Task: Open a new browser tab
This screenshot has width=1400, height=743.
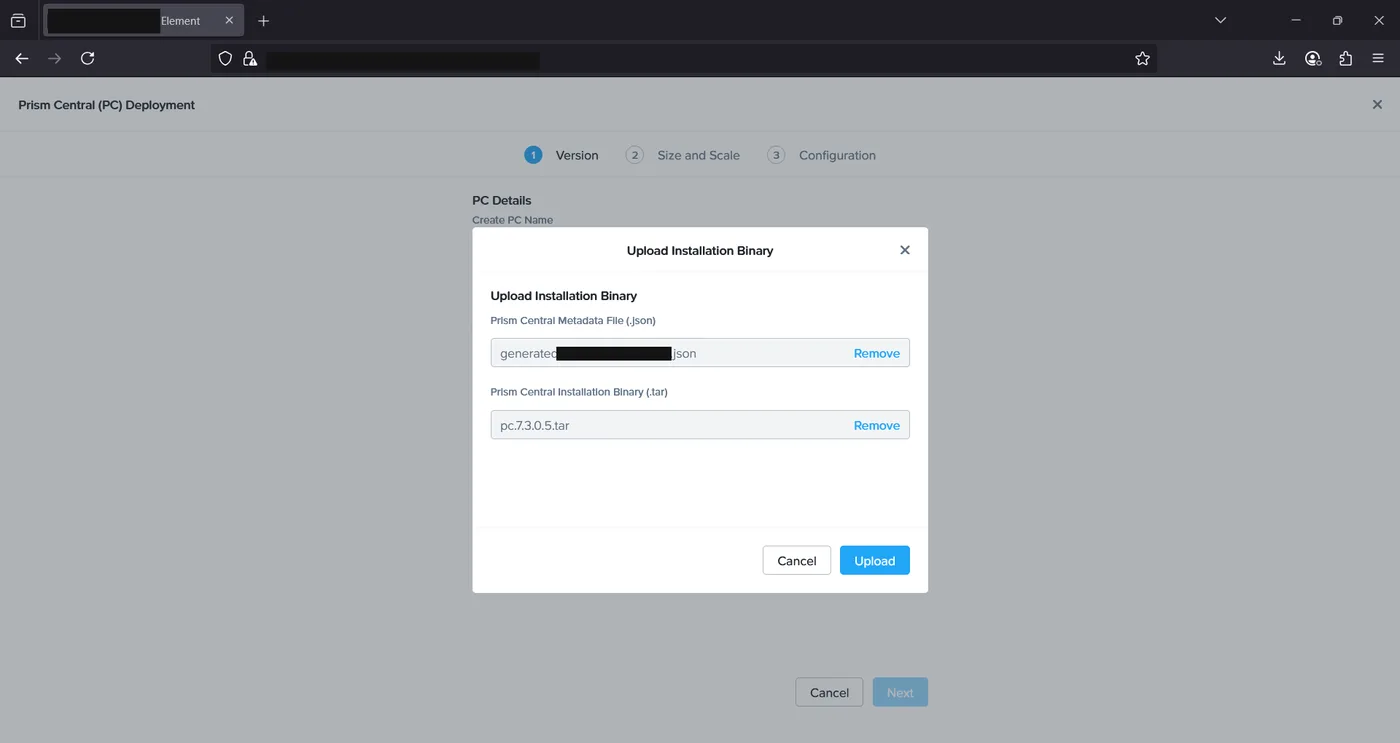Action: coord(264,20)
